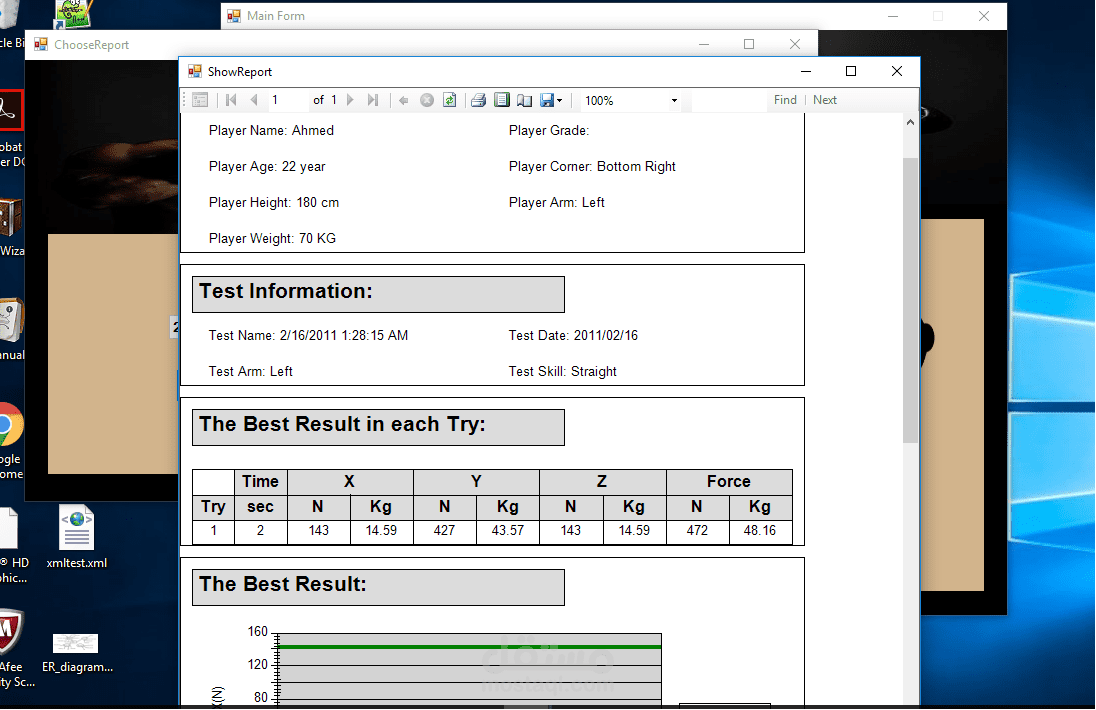
Task: Click the find text input box
Action: [729, 100]
